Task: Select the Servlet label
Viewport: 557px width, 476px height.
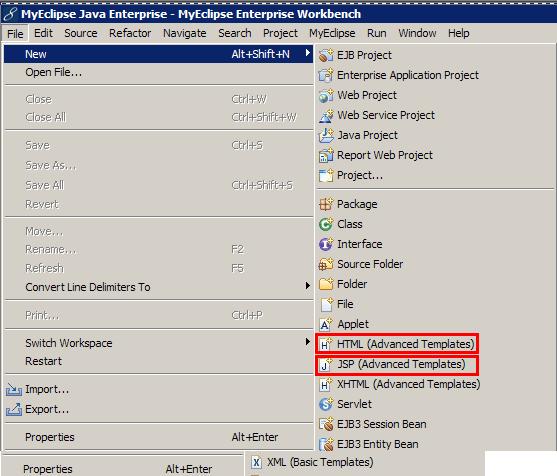Action: 354,404
